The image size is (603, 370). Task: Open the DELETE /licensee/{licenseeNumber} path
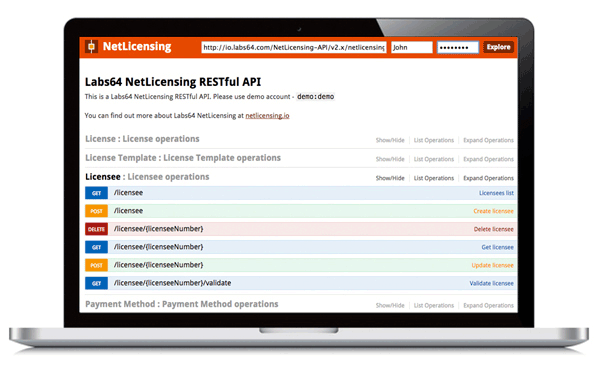coord(158,229)
